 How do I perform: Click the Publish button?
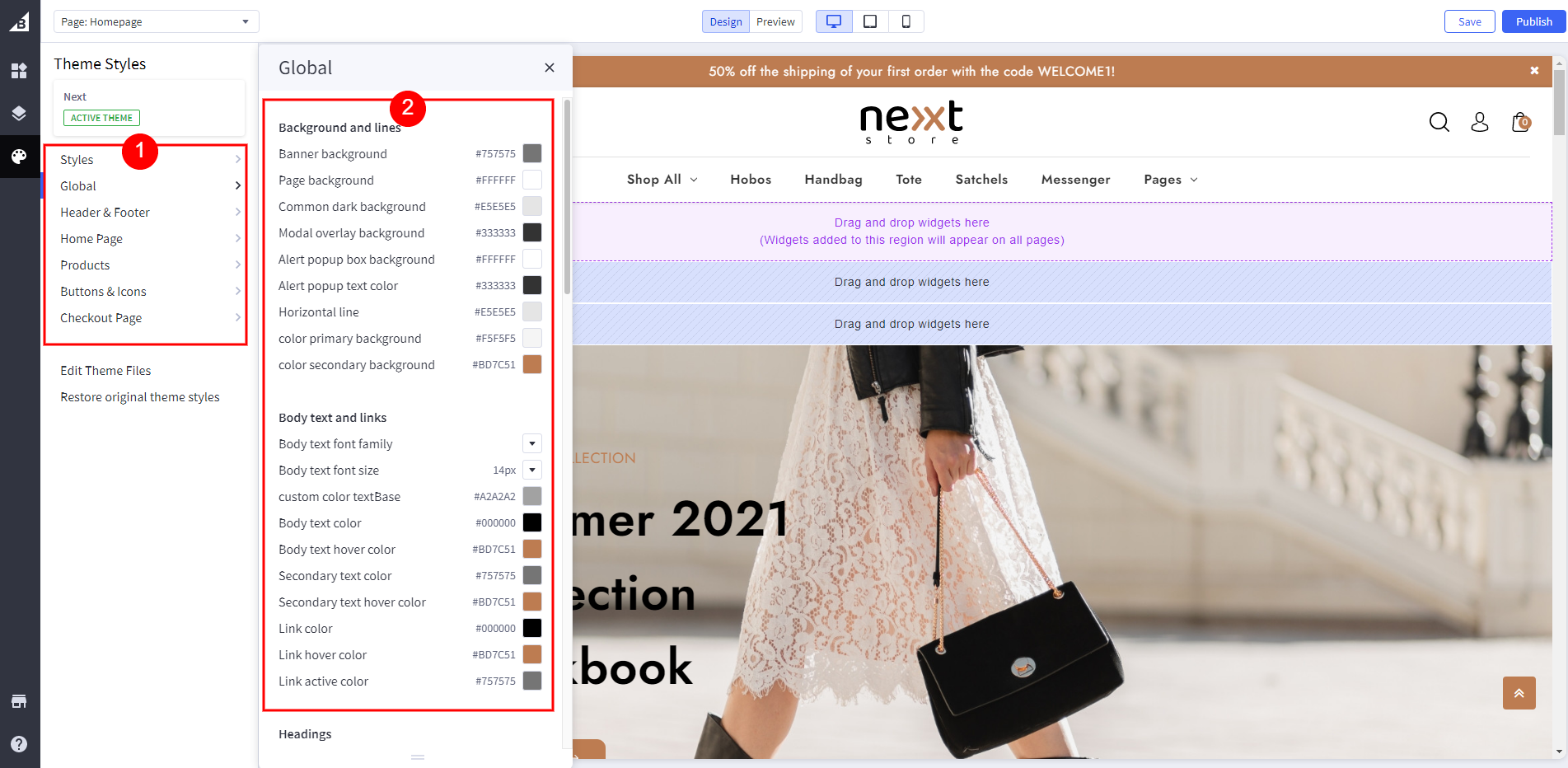click(1533, 21)
